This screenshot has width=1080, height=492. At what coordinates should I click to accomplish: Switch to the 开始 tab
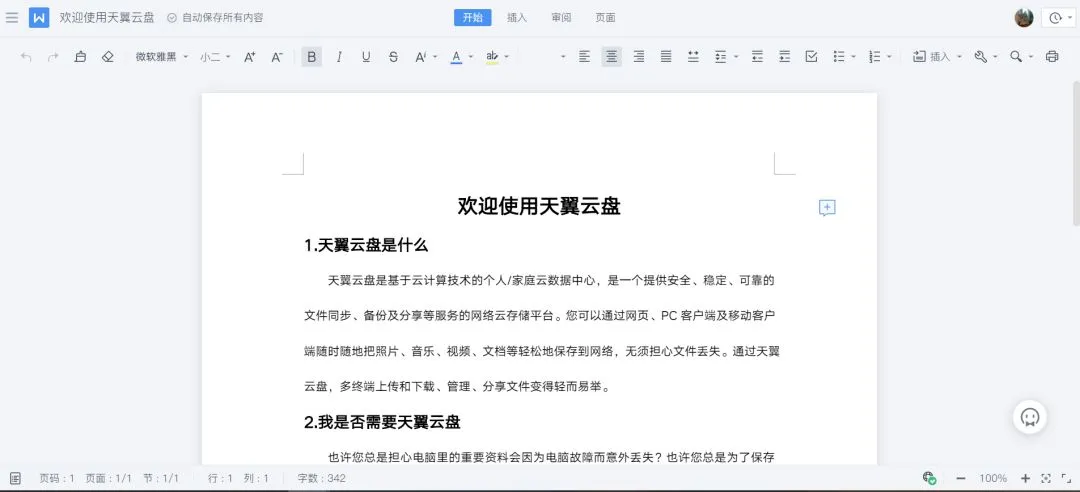(472, 18)
